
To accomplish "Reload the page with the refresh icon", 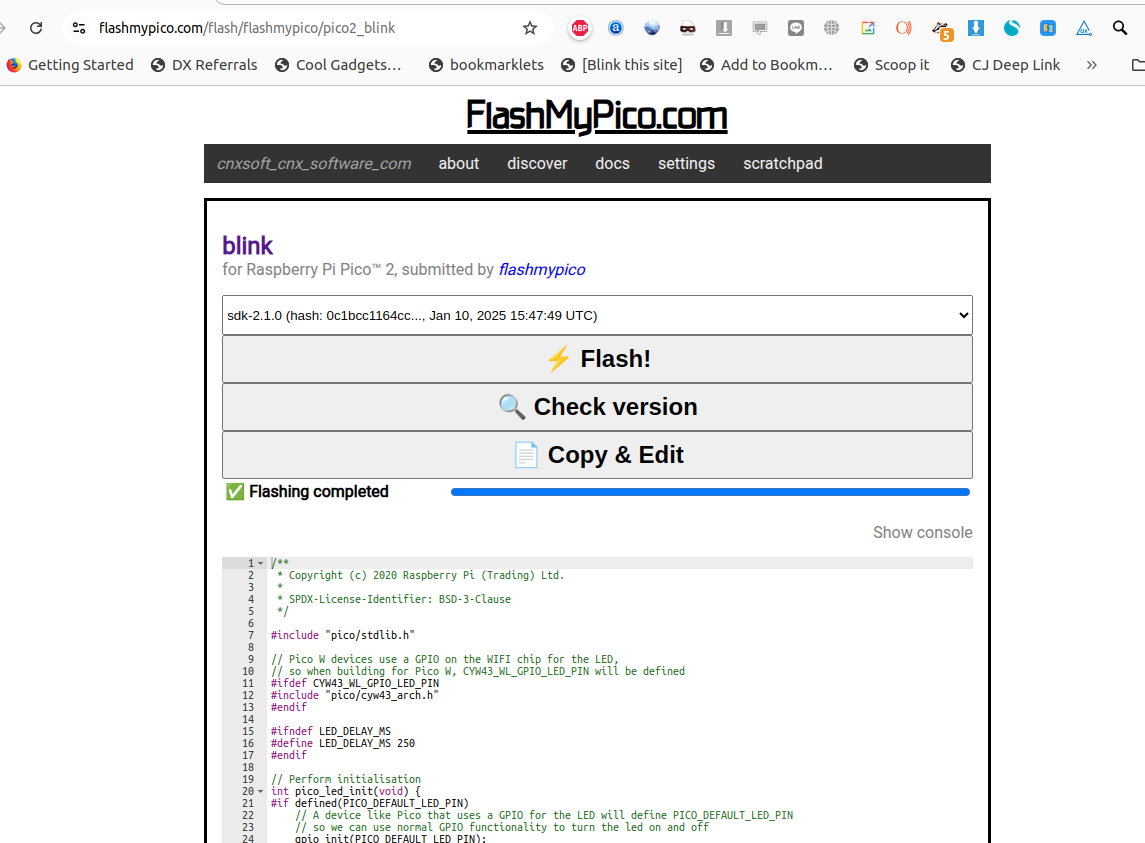I will pos(35,28).
